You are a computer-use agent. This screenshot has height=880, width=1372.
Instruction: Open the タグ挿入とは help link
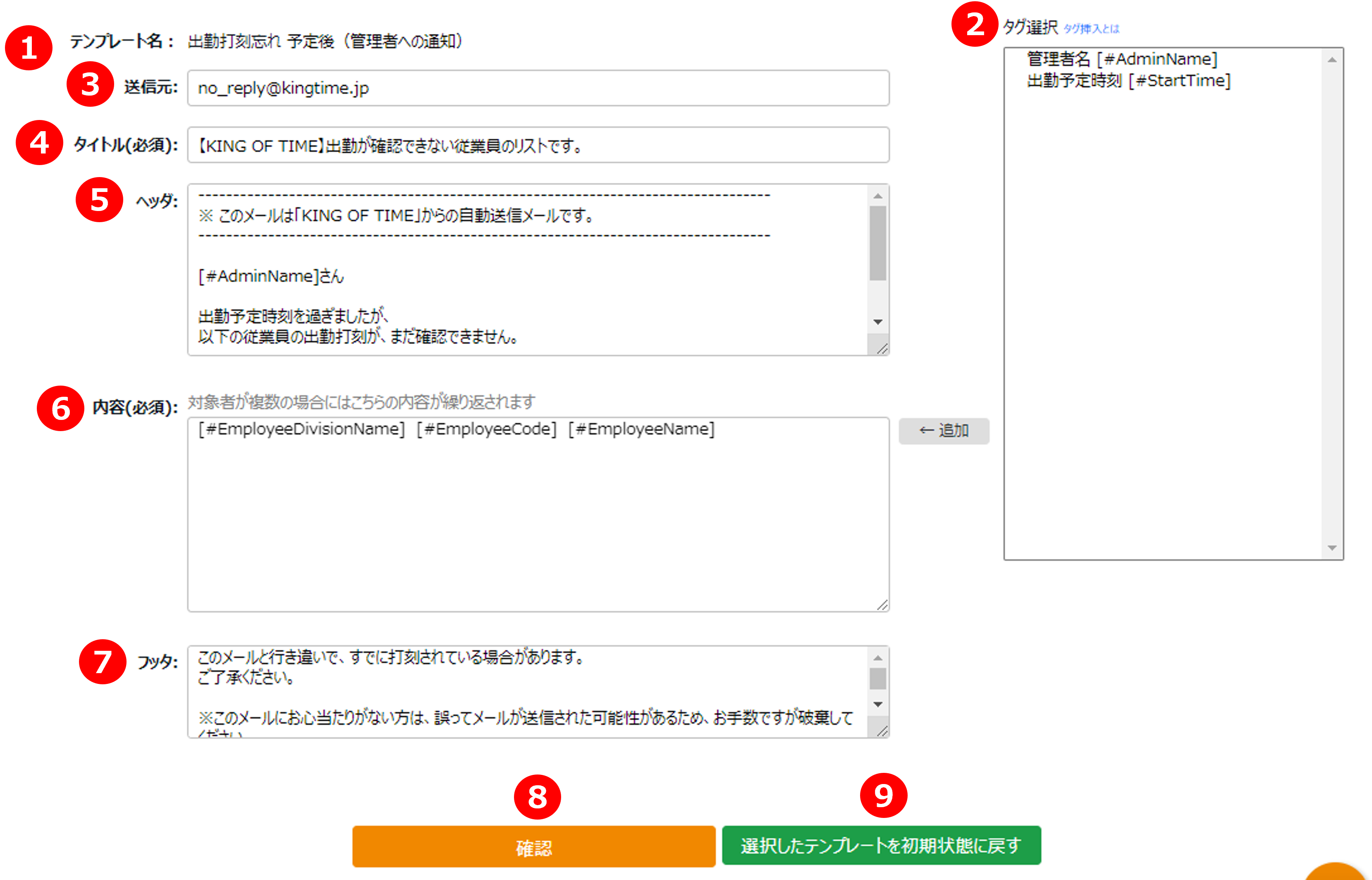point(1091,29)
